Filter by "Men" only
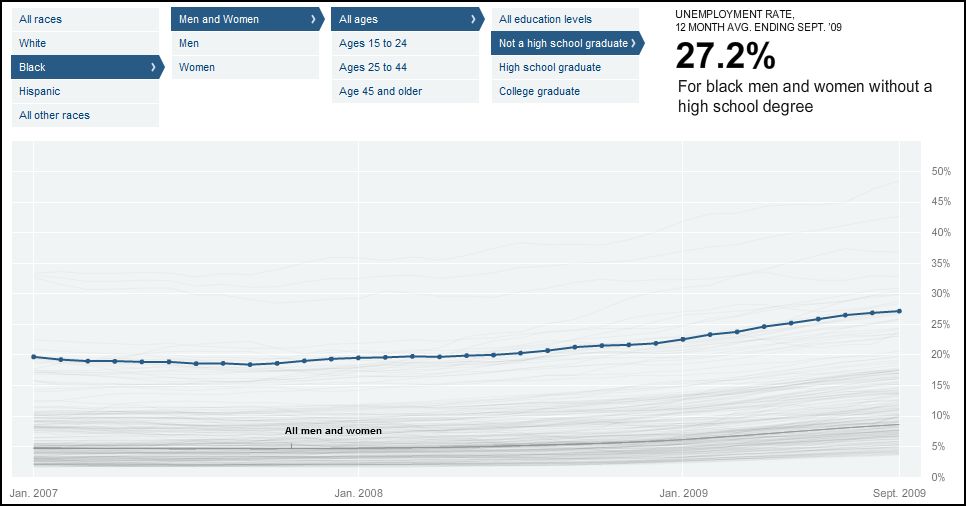The width and height of the screenshot is (966, 506). (x=189, y=43)
